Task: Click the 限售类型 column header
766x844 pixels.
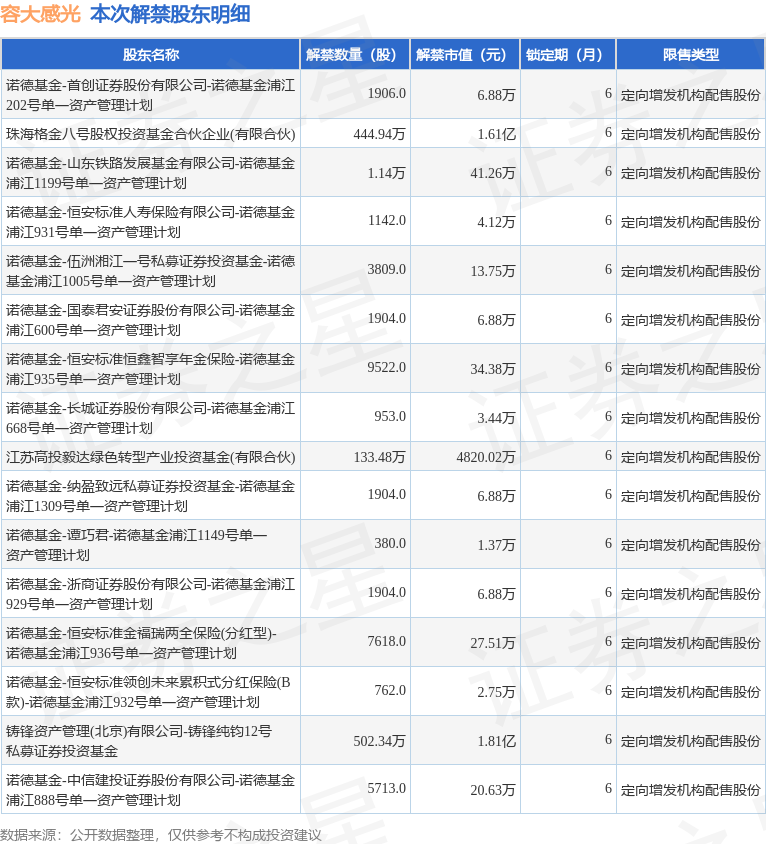Action: tap(691, 54)
